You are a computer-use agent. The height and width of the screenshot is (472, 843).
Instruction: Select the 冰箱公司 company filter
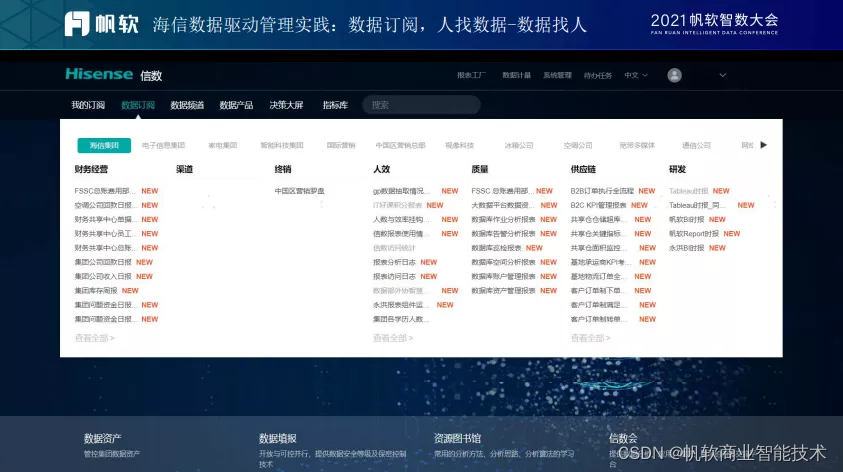[x=519, y=145]
